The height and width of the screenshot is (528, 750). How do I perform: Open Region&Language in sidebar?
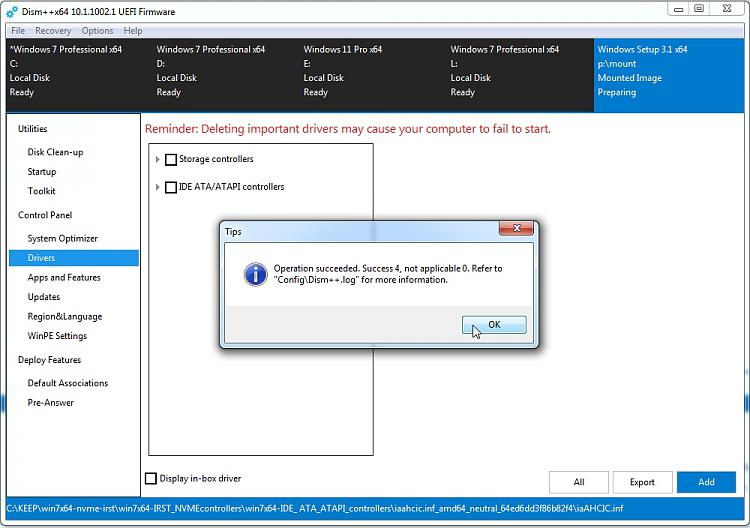point(65,317)
